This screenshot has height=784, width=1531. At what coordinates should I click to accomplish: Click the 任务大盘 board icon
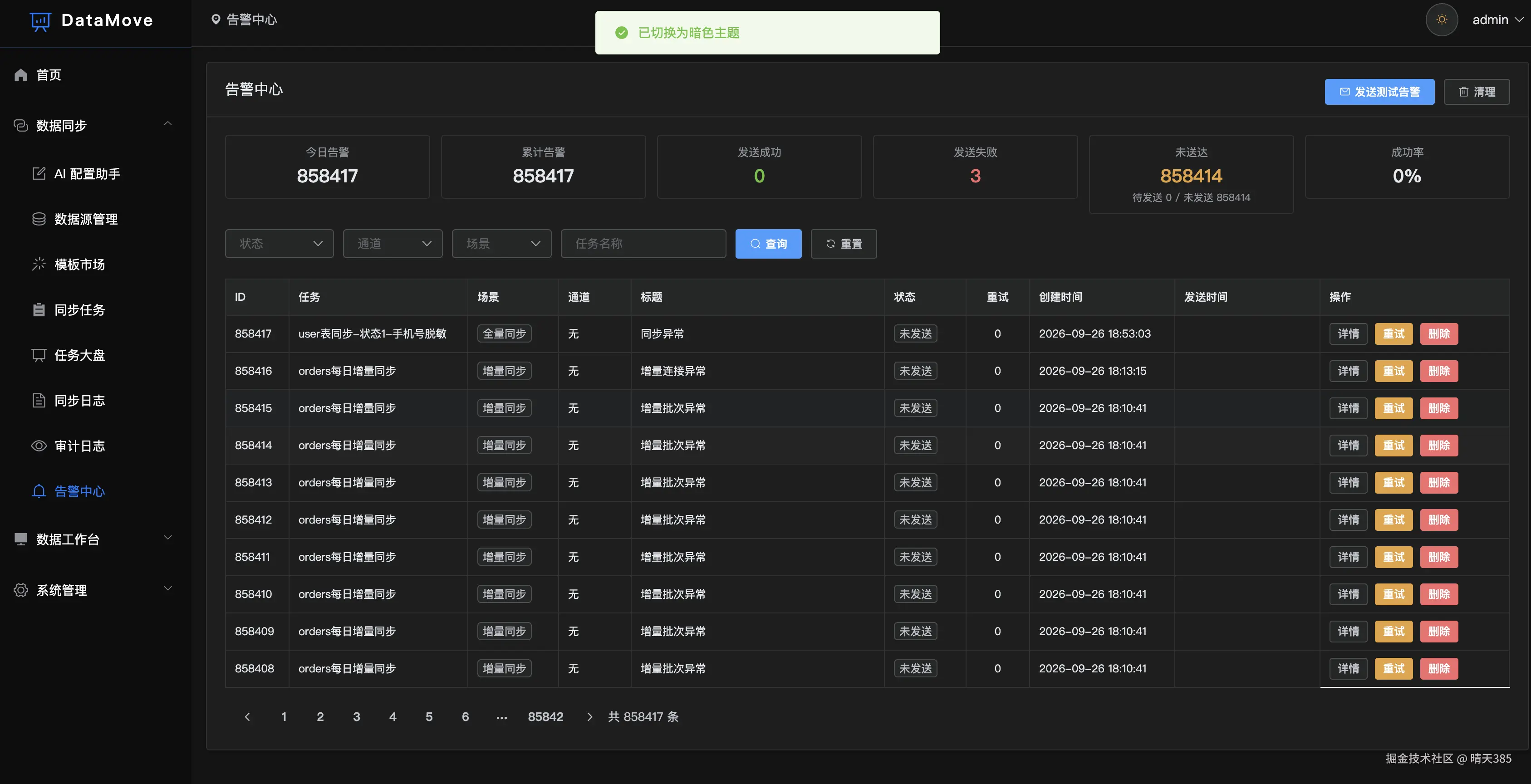click(39, 355)
